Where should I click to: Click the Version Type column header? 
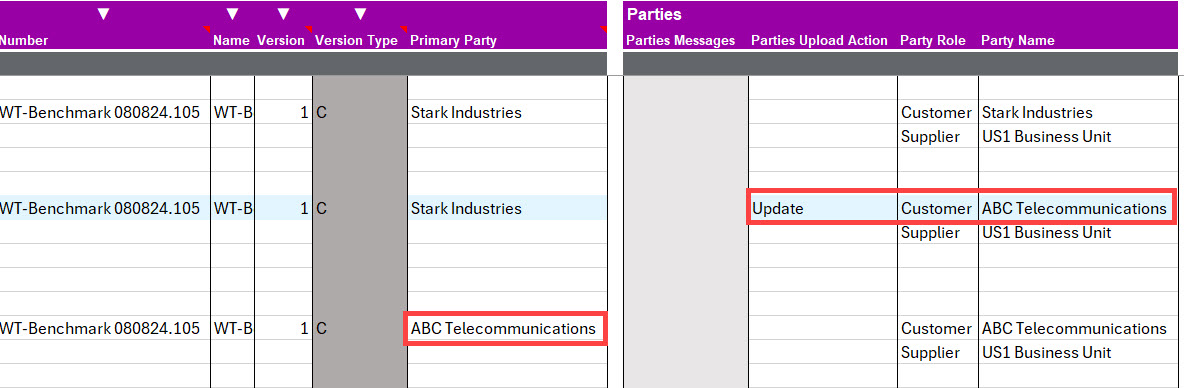(x=356, y=41)
